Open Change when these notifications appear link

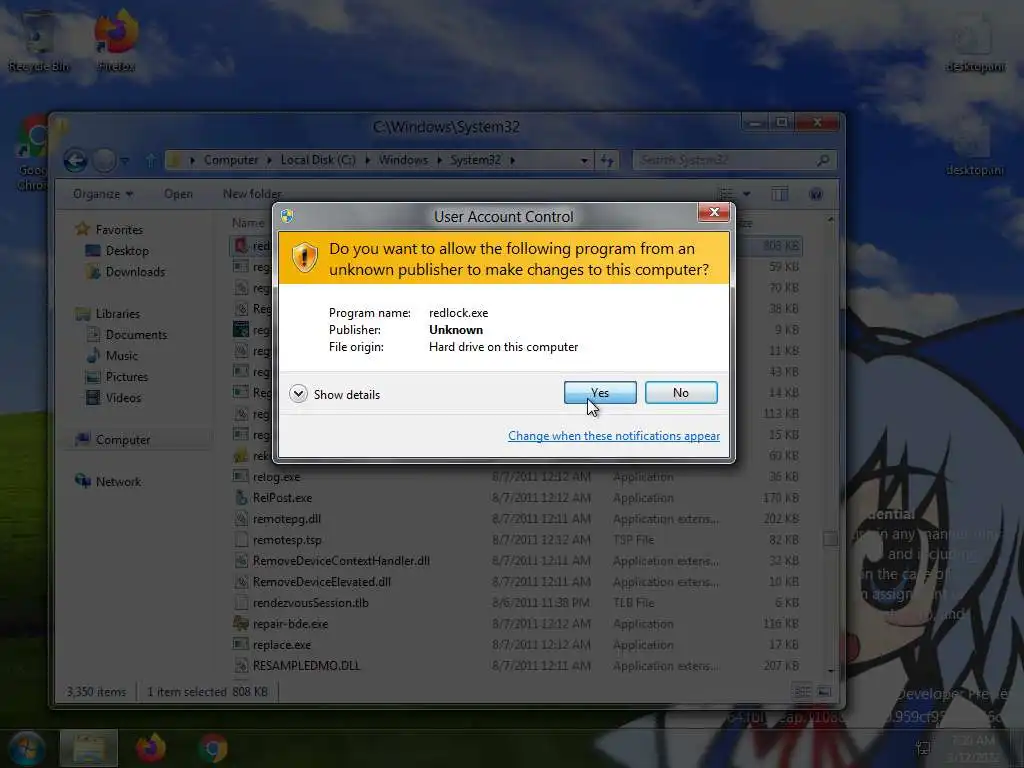tap(614, 436)
